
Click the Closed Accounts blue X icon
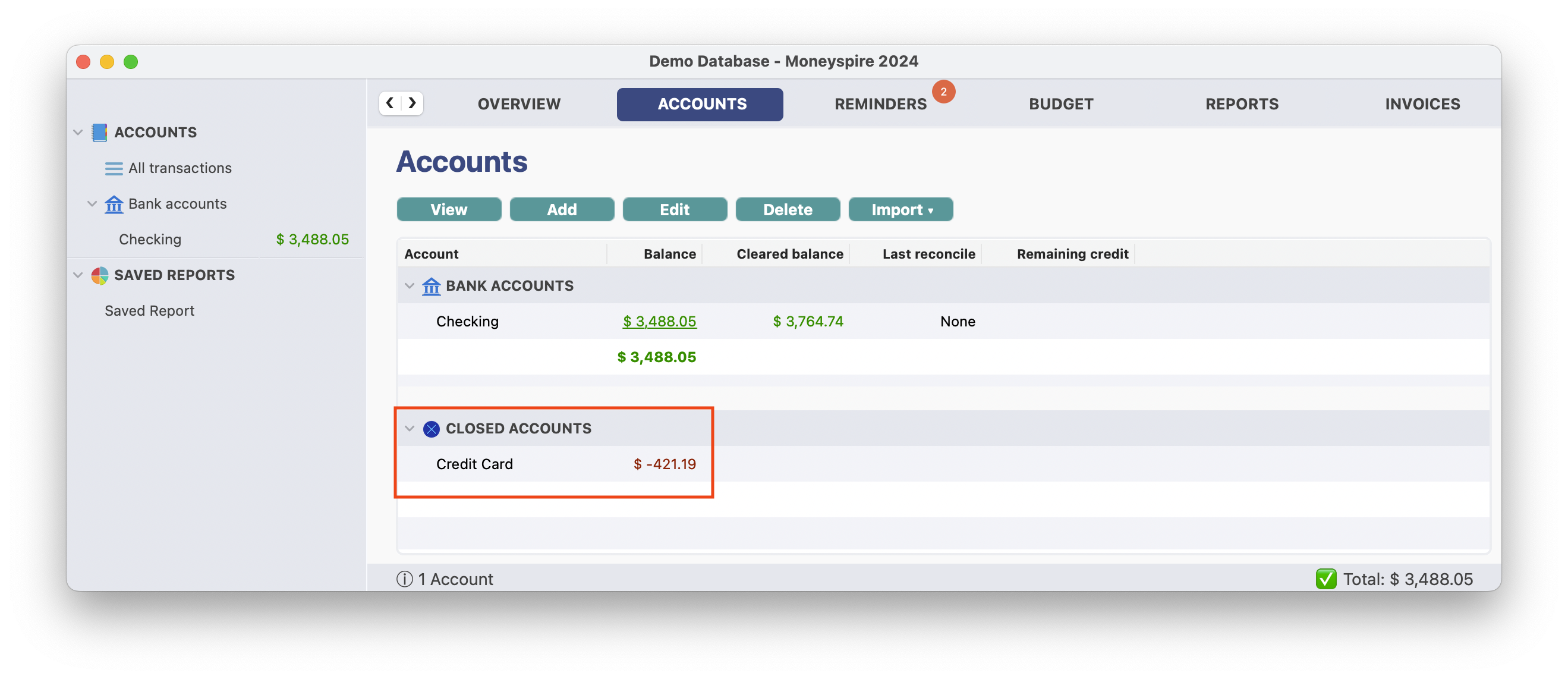pos(431,429)
